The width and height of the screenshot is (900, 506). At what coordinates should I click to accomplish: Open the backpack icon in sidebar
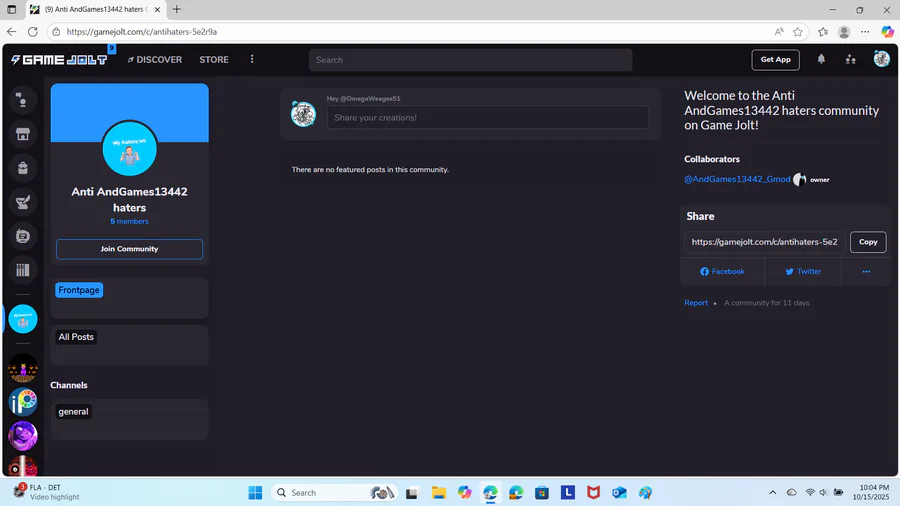23,168
